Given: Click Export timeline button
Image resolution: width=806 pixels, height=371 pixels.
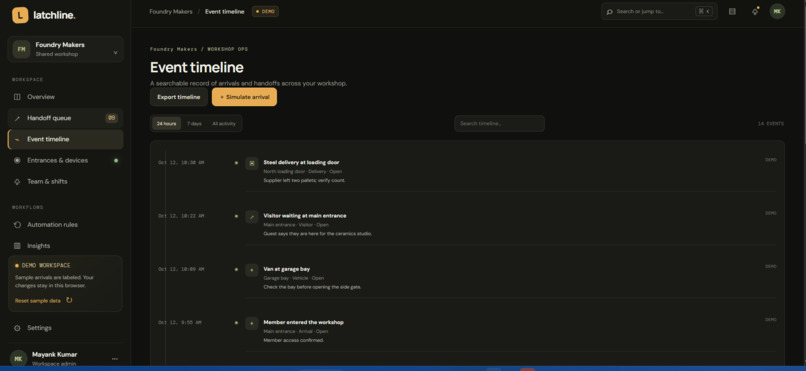Looking at the screenshot, I should 179,97.
